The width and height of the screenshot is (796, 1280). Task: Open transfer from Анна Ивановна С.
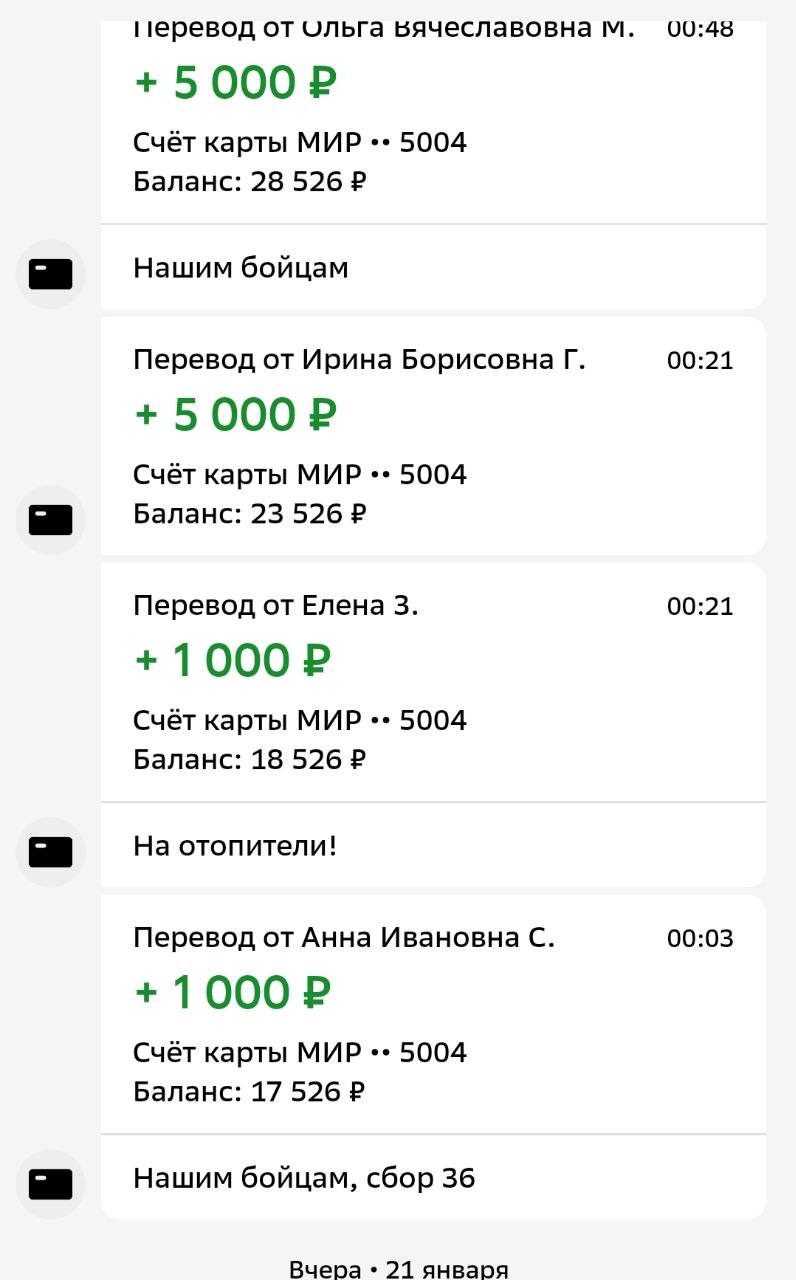(x=433, y=1014)
